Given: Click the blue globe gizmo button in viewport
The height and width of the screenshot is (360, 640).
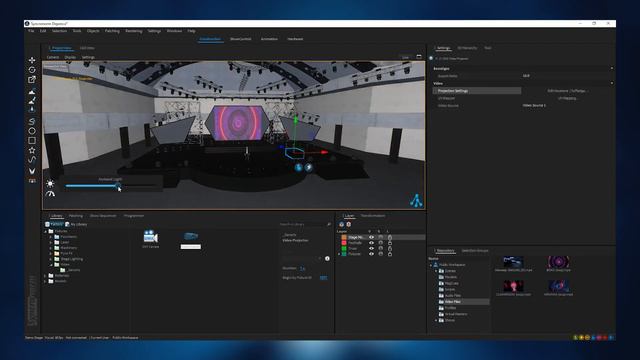Looking at the screenshot, I should (x=299, y=167).
